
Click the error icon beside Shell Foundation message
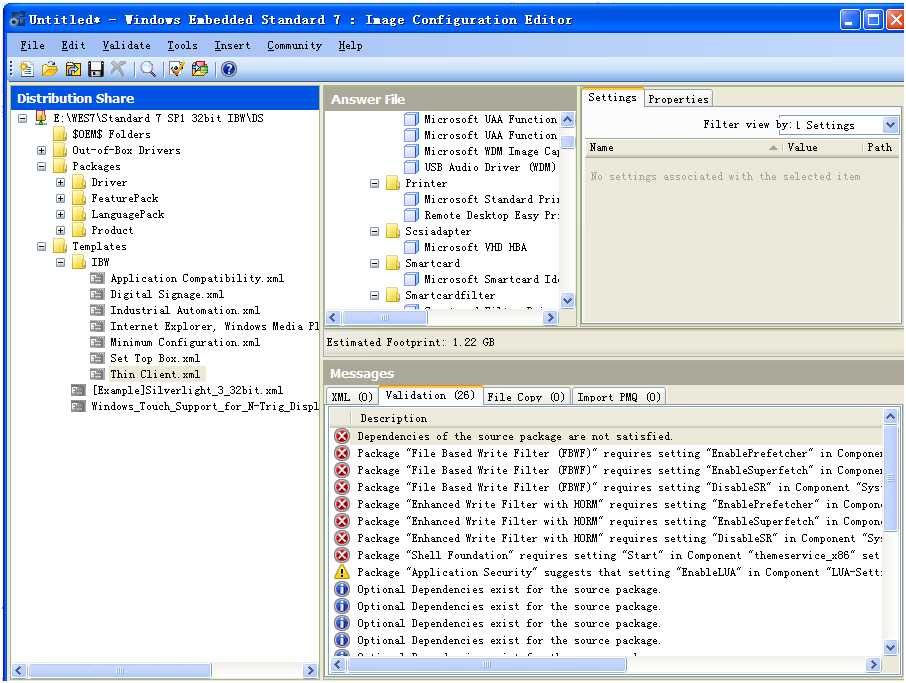(342, 555)
